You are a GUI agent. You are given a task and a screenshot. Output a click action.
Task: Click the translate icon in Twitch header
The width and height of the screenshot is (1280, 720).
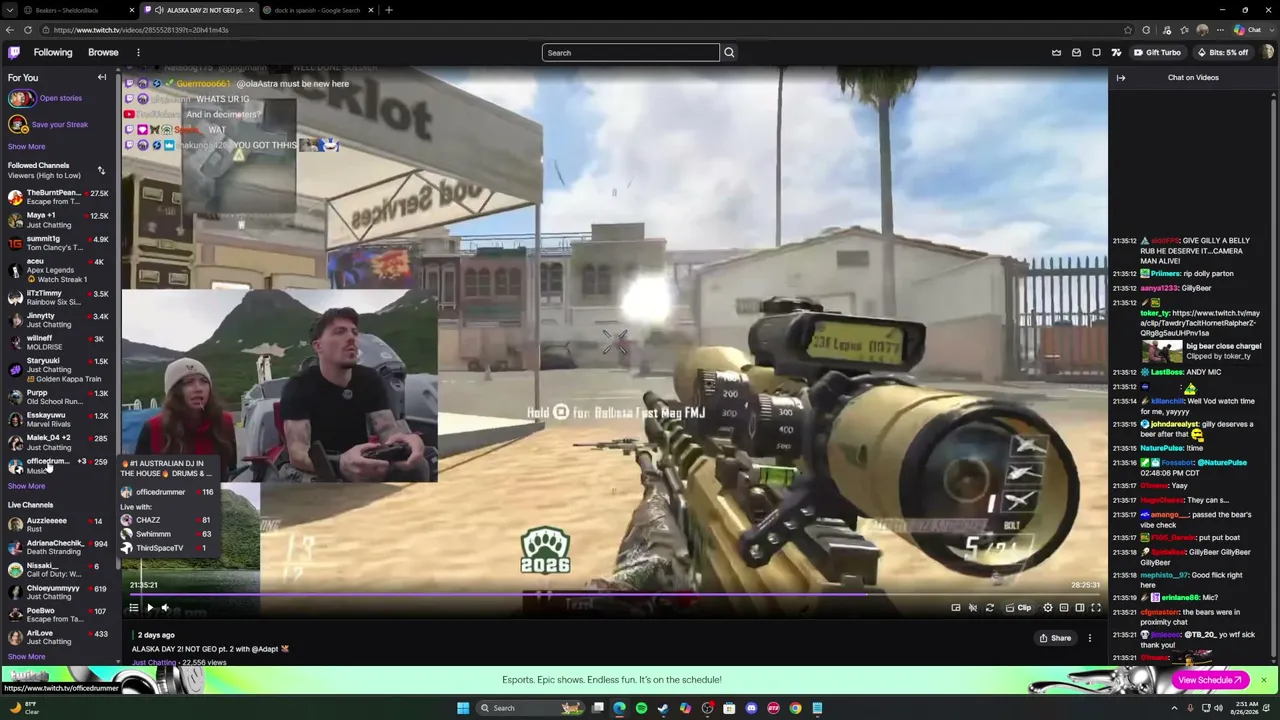(x=1116, y=53)
